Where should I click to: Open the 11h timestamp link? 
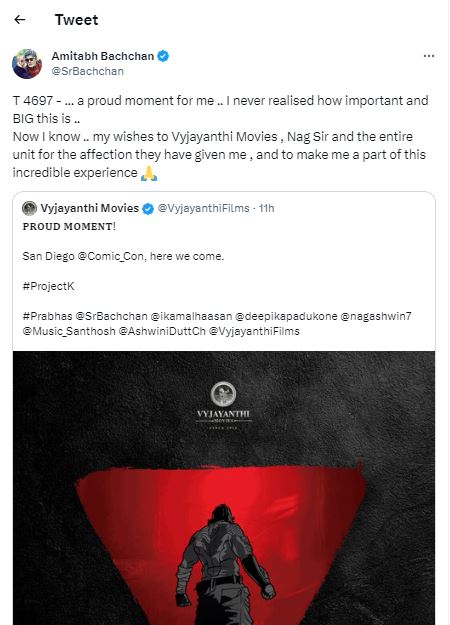267,208
